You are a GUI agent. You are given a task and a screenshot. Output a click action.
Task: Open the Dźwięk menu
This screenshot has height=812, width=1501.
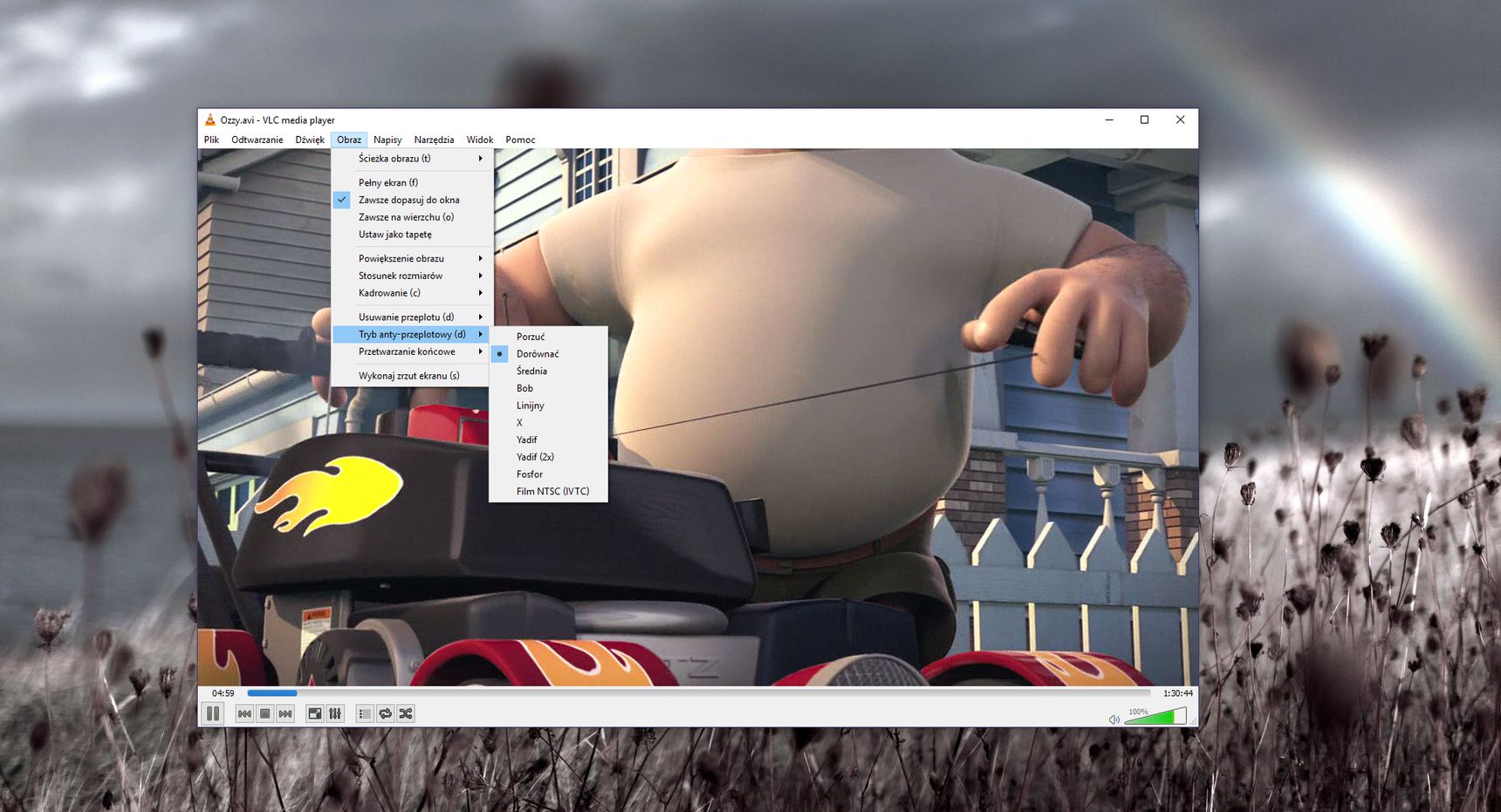tap(310, 140)
